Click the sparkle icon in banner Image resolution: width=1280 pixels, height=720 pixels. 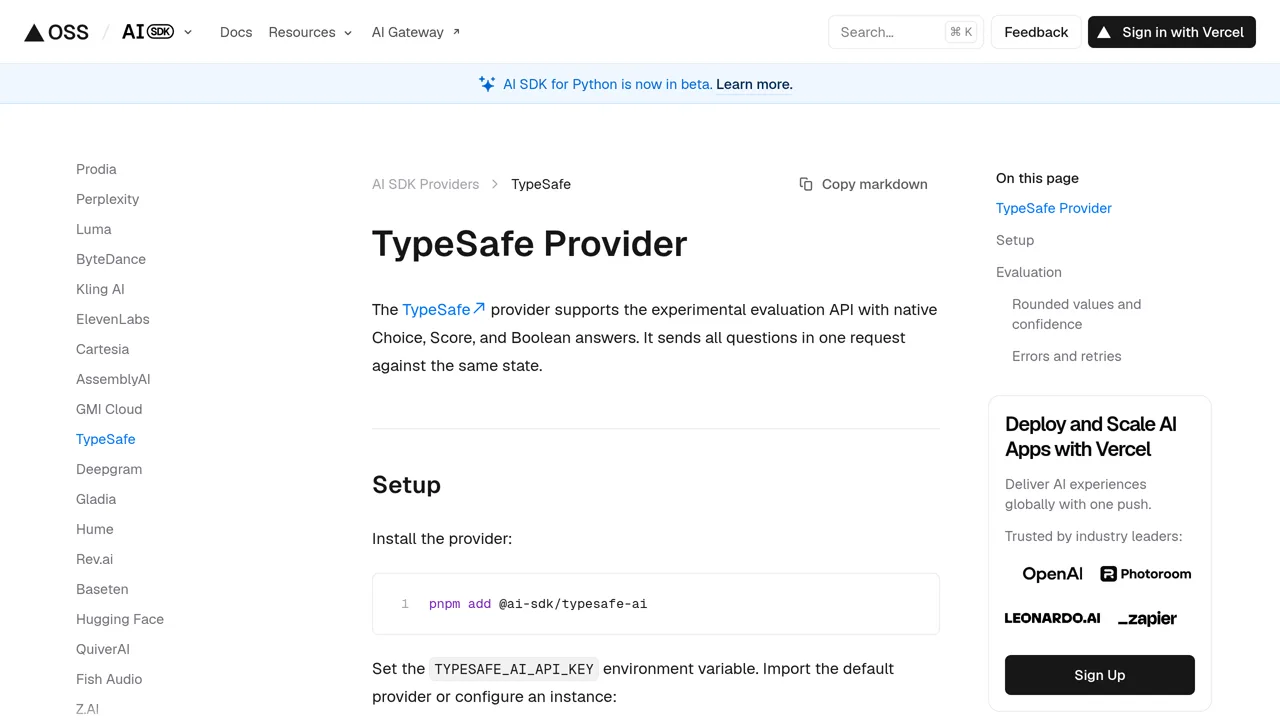coord(487,84)
